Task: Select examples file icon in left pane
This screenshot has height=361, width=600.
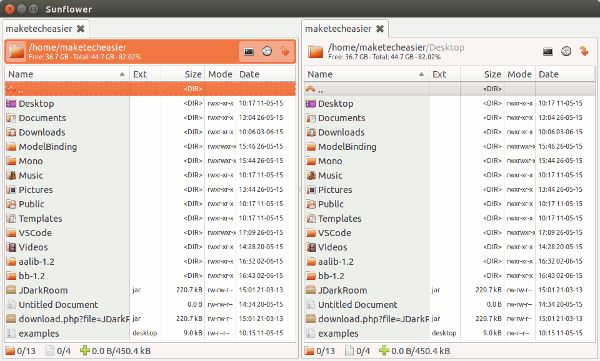Action: (11, 333)
